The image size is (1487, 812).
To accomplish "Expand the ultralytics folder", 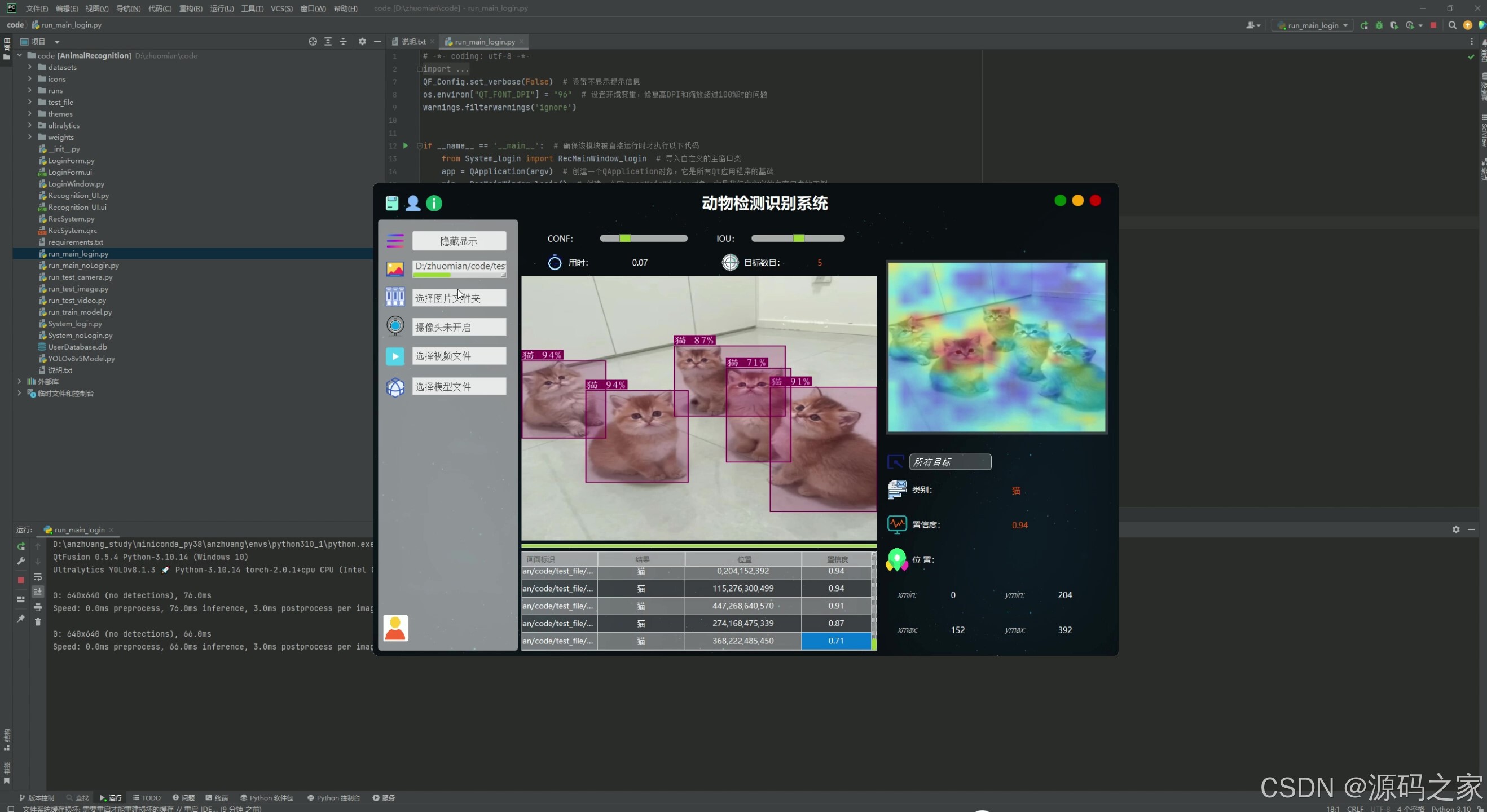I will pos(30,125).
